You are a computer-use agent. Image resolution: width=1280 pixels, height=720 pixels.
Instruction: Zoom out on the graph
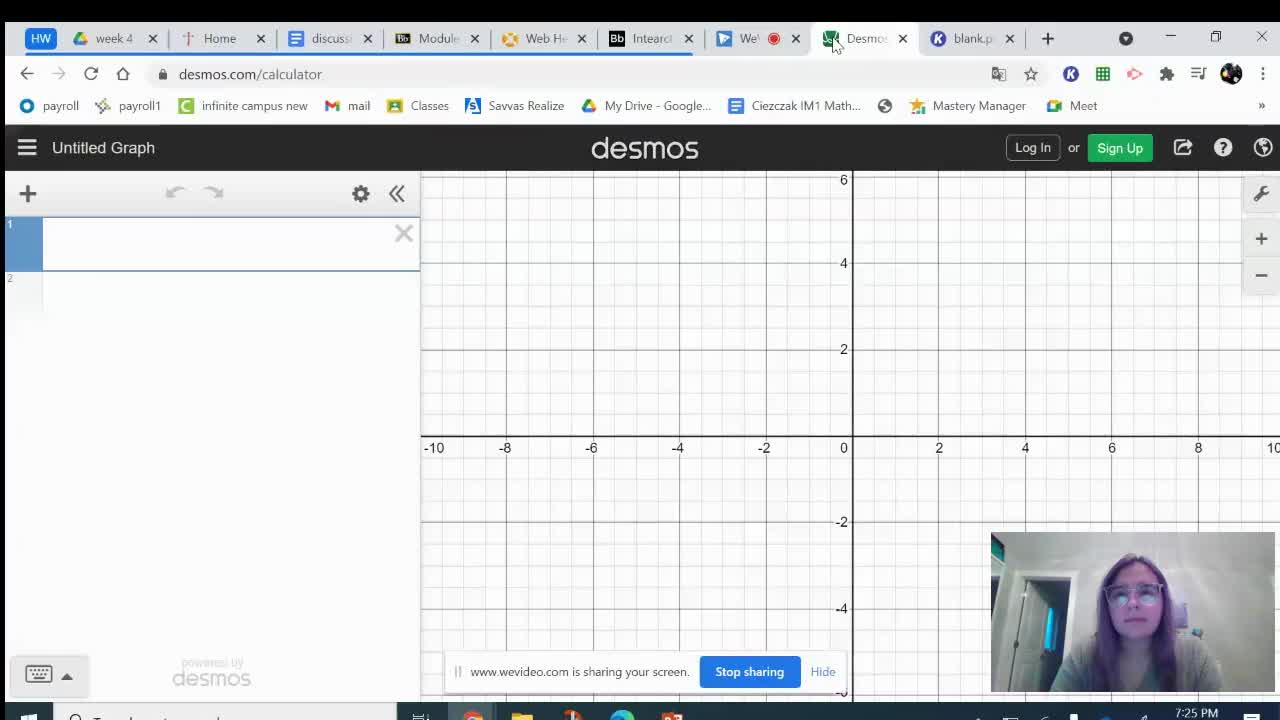(1261, 275)
